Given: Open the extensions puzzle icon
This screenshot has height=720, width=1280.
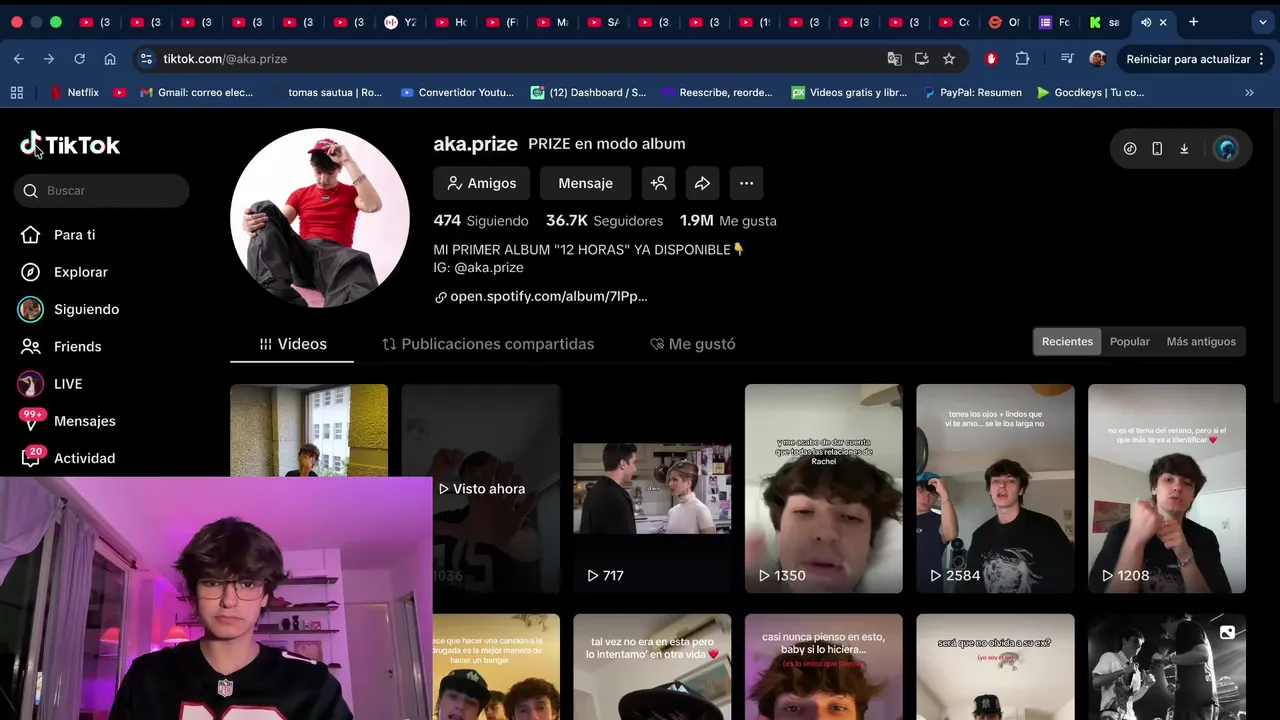Looking at the screenshot, I should (1022, 59).
